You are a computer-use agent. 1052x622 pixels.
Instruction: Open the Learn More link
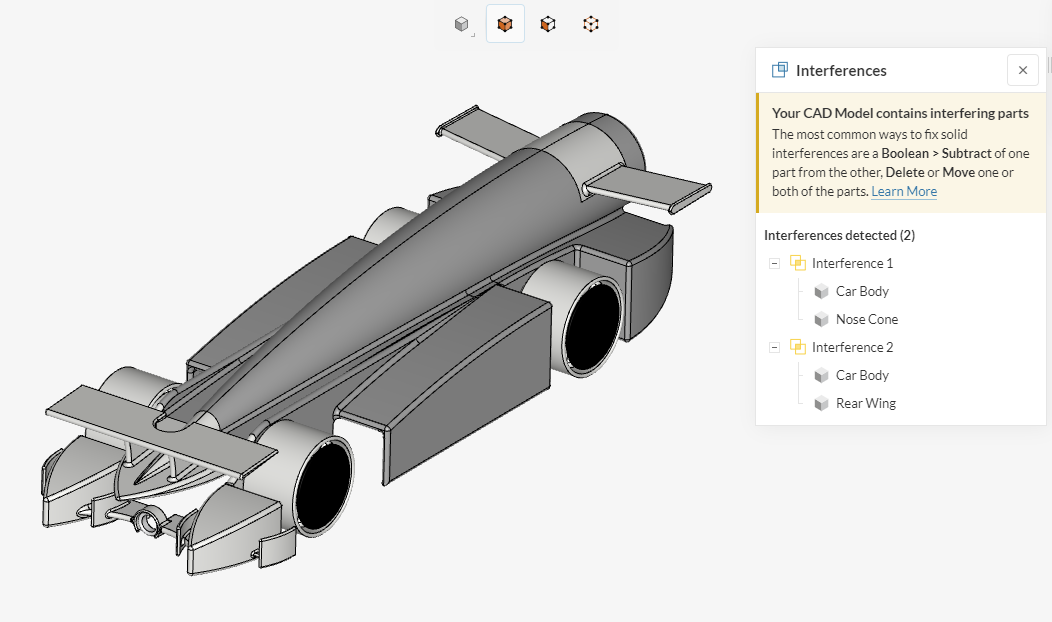[904, 191]
